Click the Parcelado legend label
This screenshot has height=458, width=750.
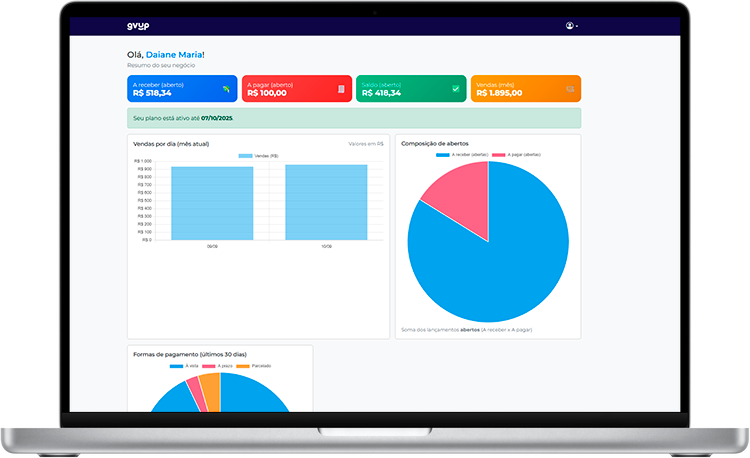[x=261, y=366]
